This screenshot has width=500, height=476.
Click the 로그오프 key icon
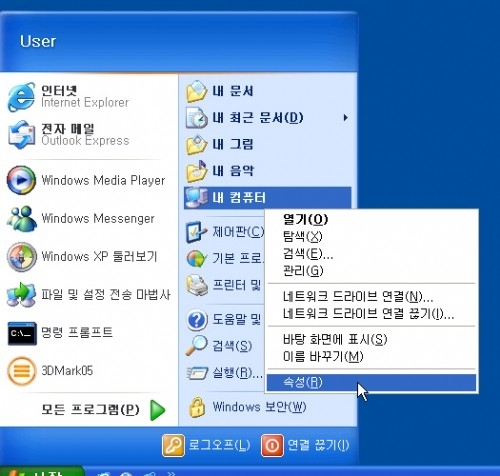tap(173, 445)
